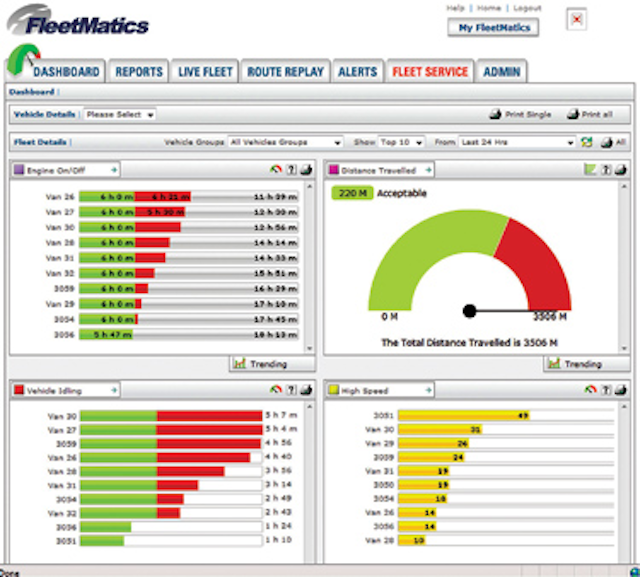640x577 pixels.
Task: Click Trending button under Engine On/Off panel
Action: 273,364
